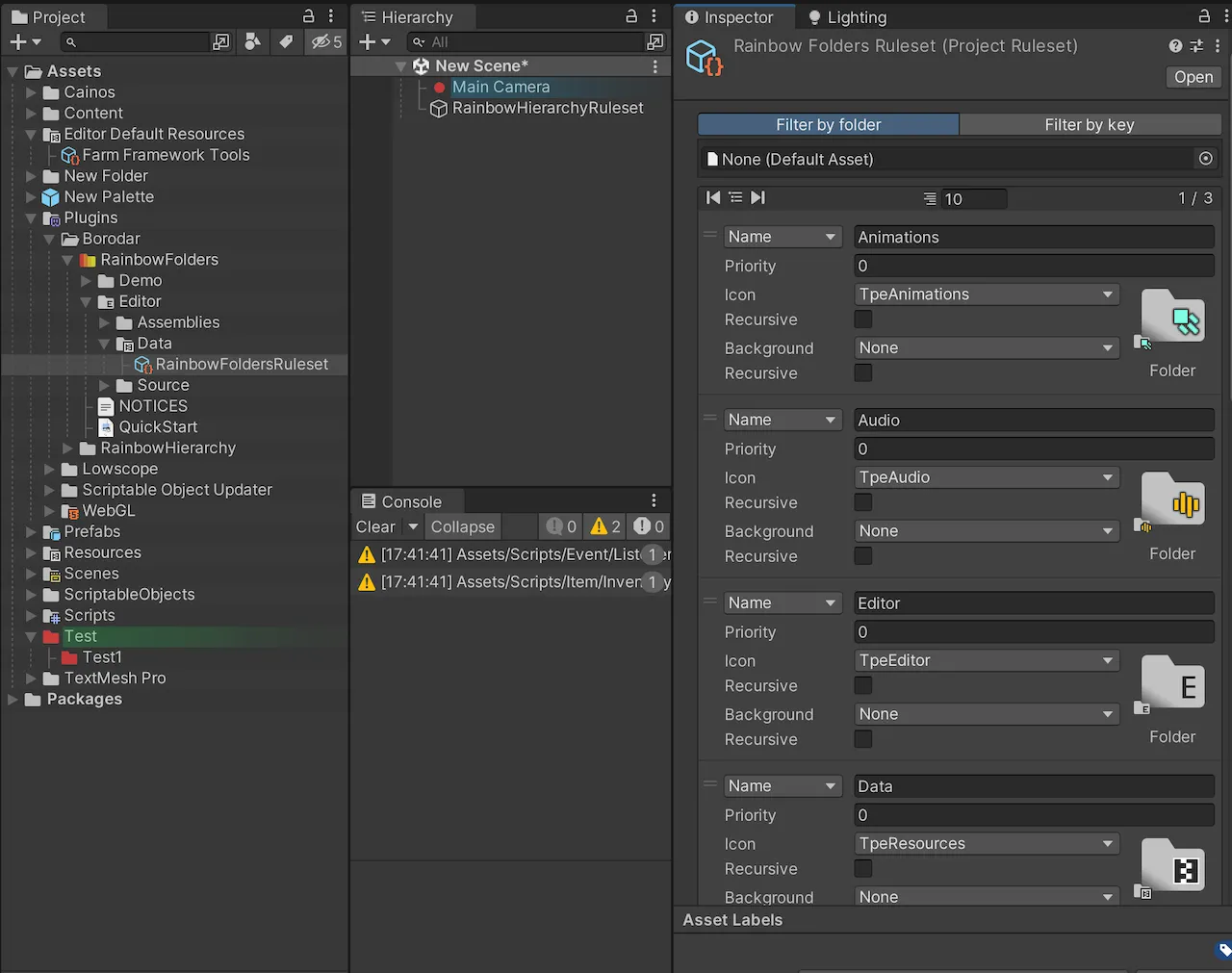Click the Project panel lock icon
1232x973 pixels.
coord(309,16)
